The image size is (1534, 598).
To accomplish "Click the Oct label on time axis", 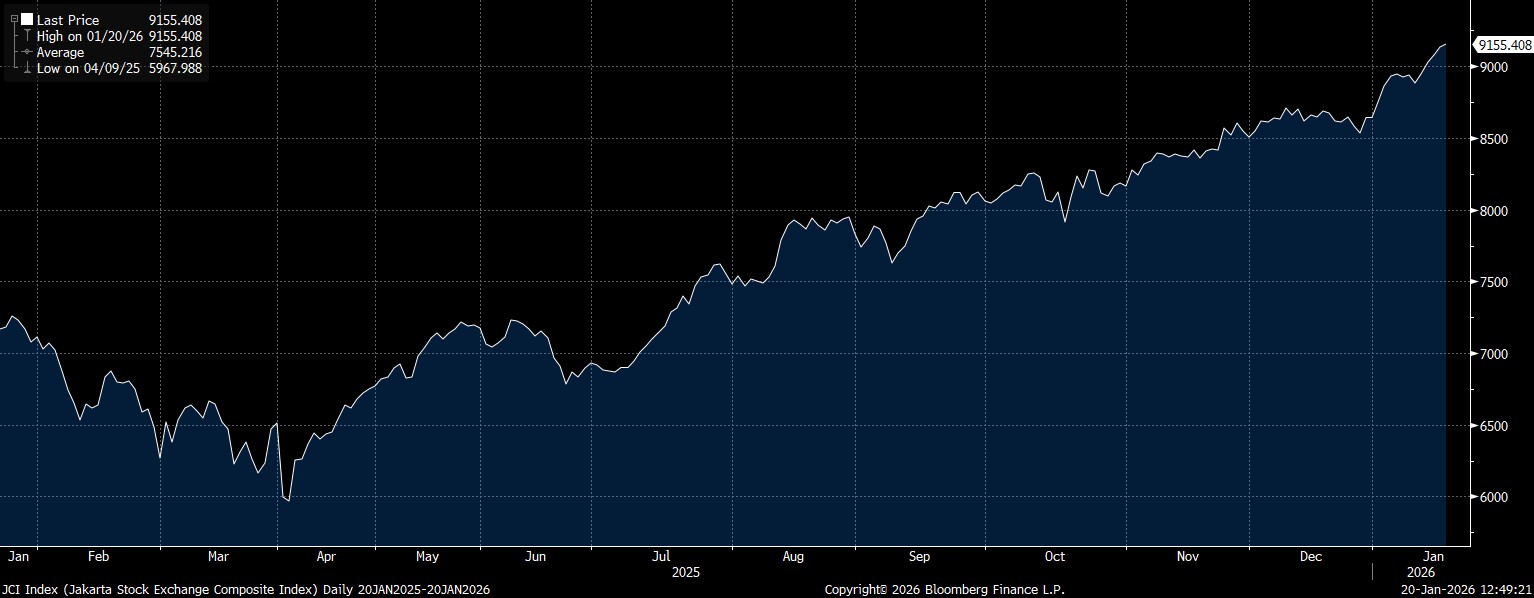I will click(x=1054, y=556).
